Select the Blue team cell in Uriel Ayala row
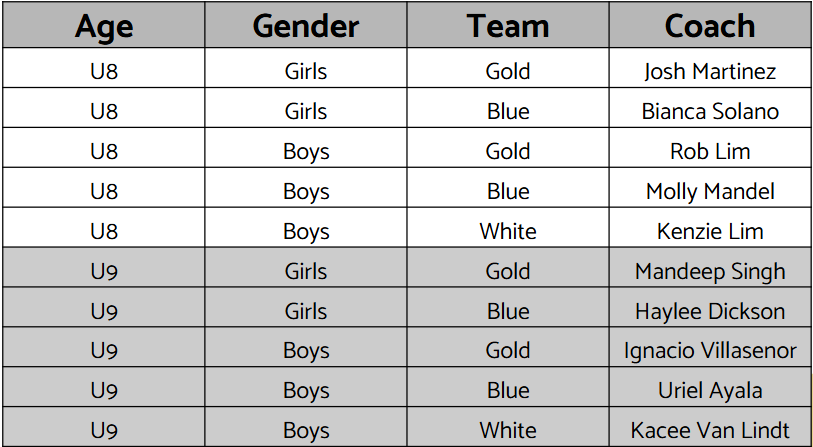This screenshot has width=813, height=447. [508, 387]
